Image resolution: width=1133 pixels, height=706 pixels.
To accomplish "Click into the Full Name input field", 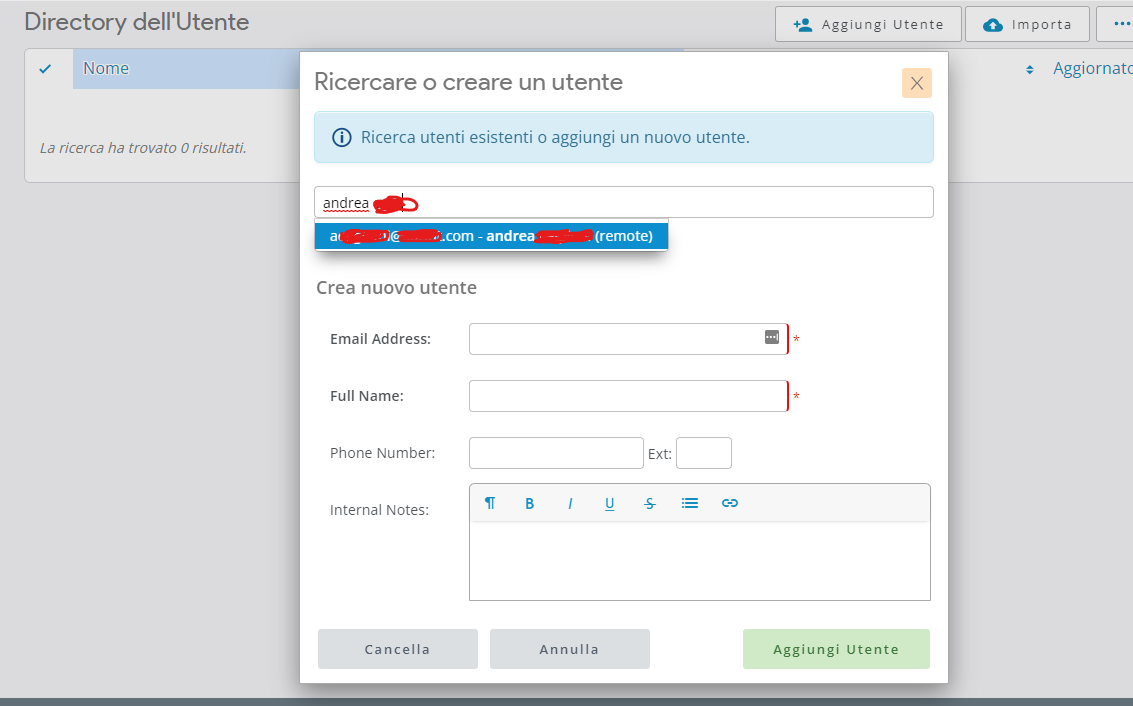I will (627, 396).
